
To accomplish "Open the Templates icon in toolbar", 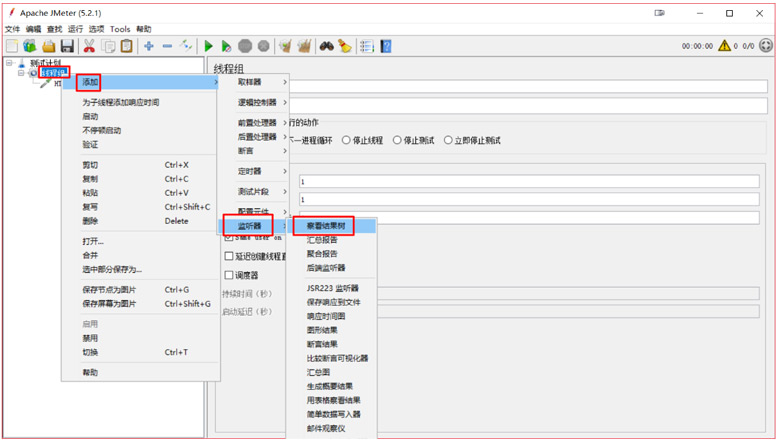I will click(x=30, y=46).
